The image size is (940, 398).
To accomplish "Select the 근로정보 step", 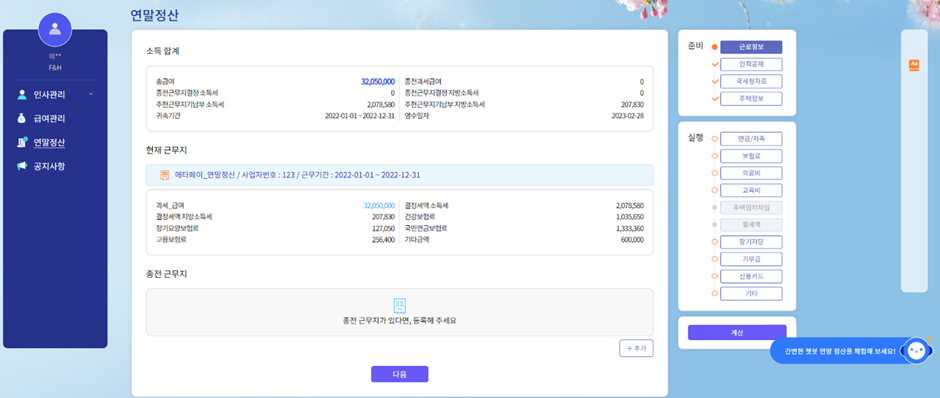I will point(751,47).
